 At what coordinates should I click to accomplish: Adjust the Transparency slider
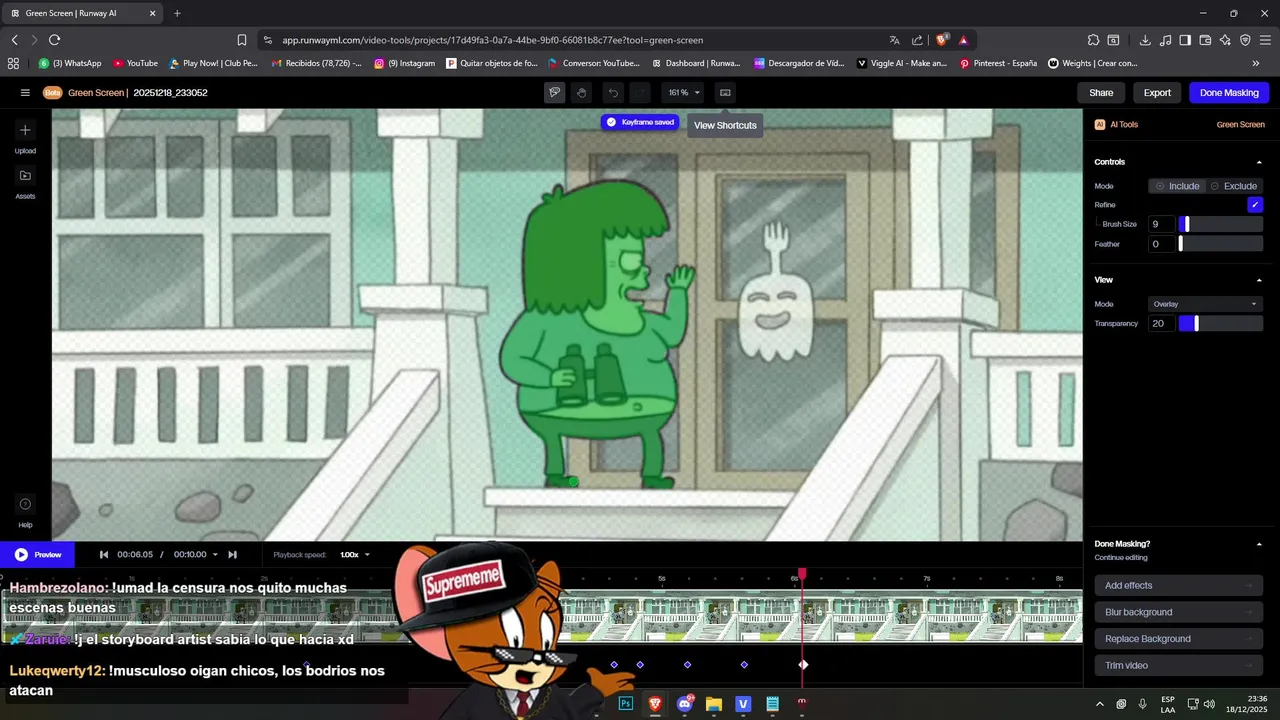[1221, 324]
